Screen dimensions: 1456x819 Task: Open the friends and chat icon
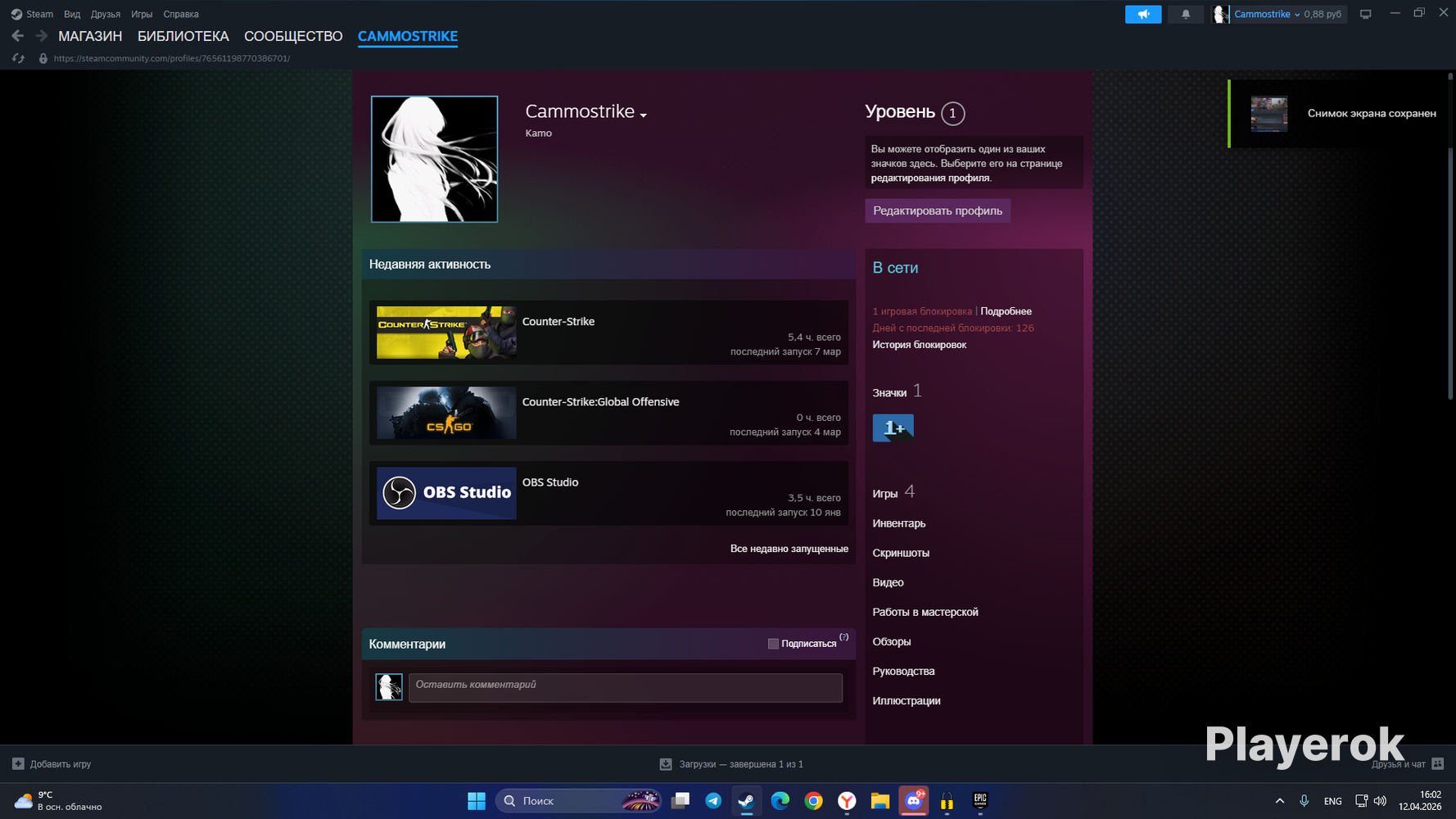[x=1437, y=764]
